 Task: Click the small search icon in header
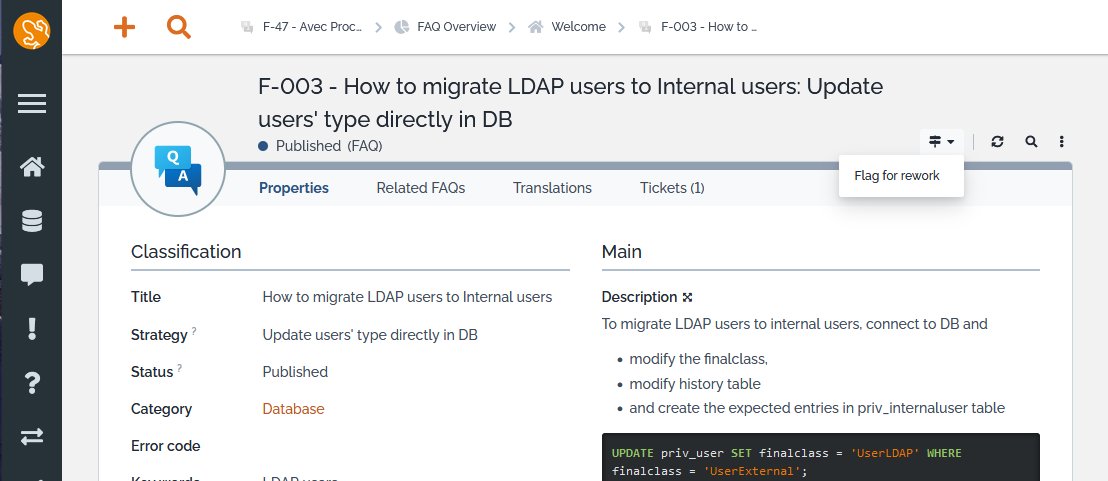coord(1031,142)
